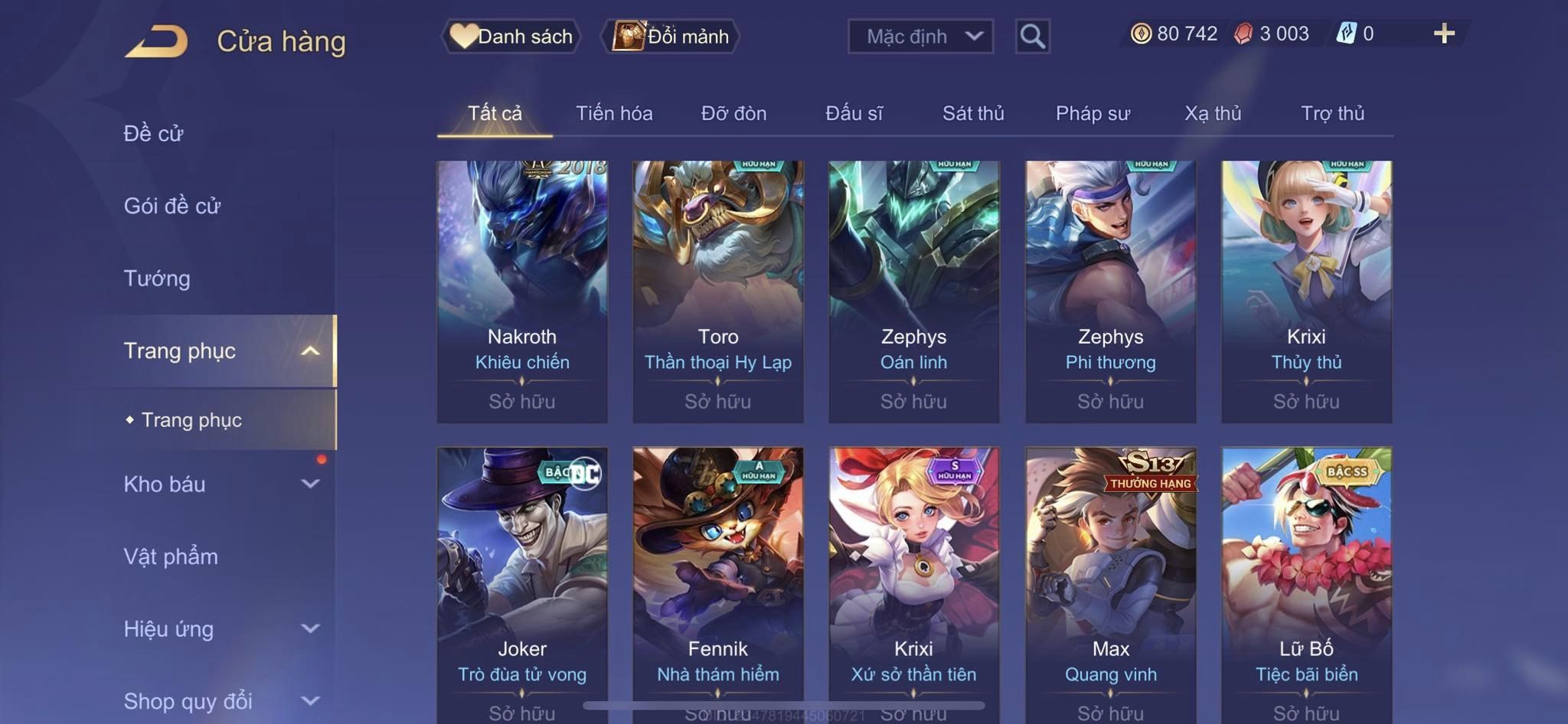
Task: Open the Mặc định sort dropdown
Action: coord(921,36)
